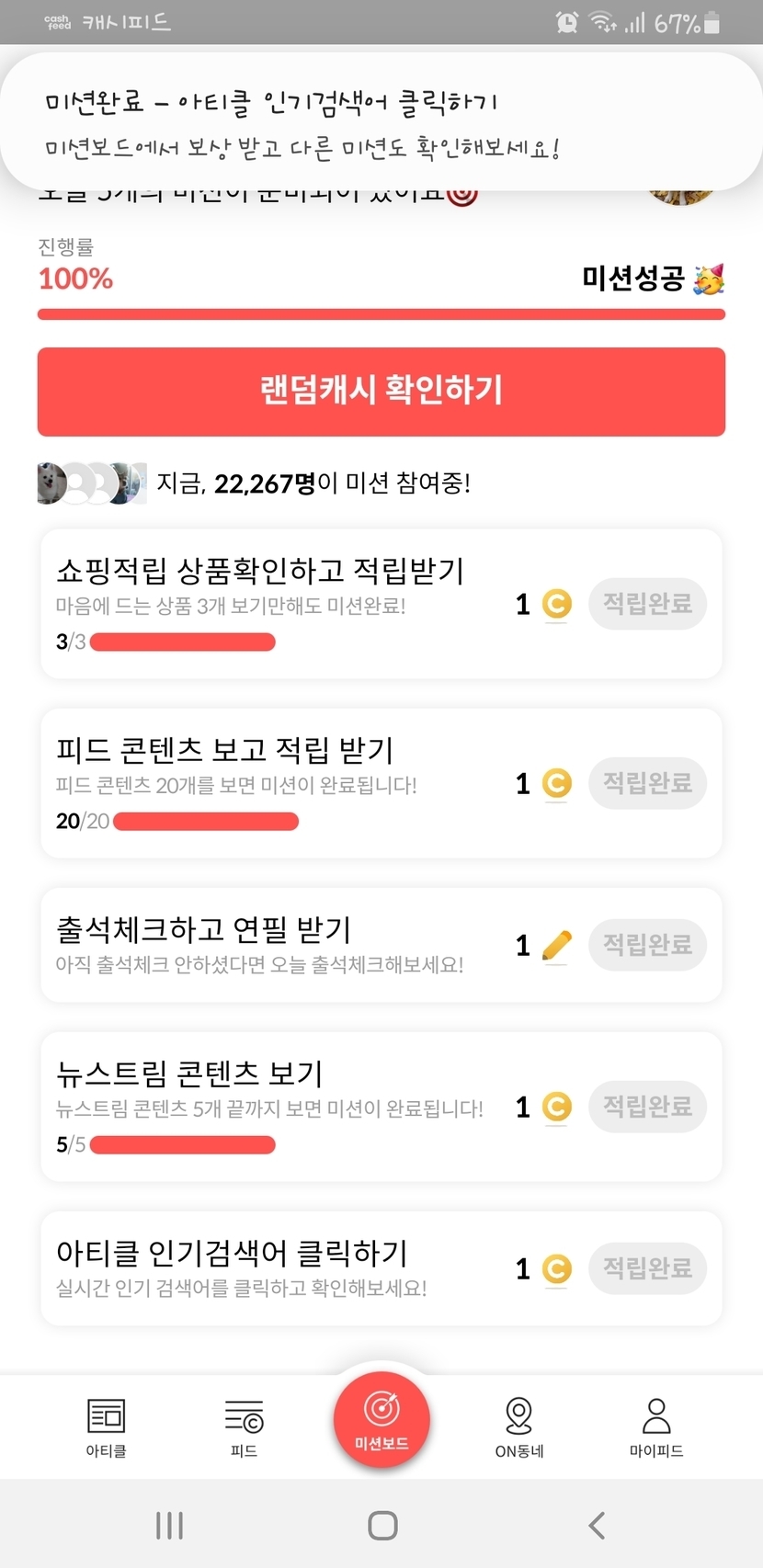Tap 적립완료 on 쇼핑적립 mission
The image size is (763, 1568).
[647, 604]
